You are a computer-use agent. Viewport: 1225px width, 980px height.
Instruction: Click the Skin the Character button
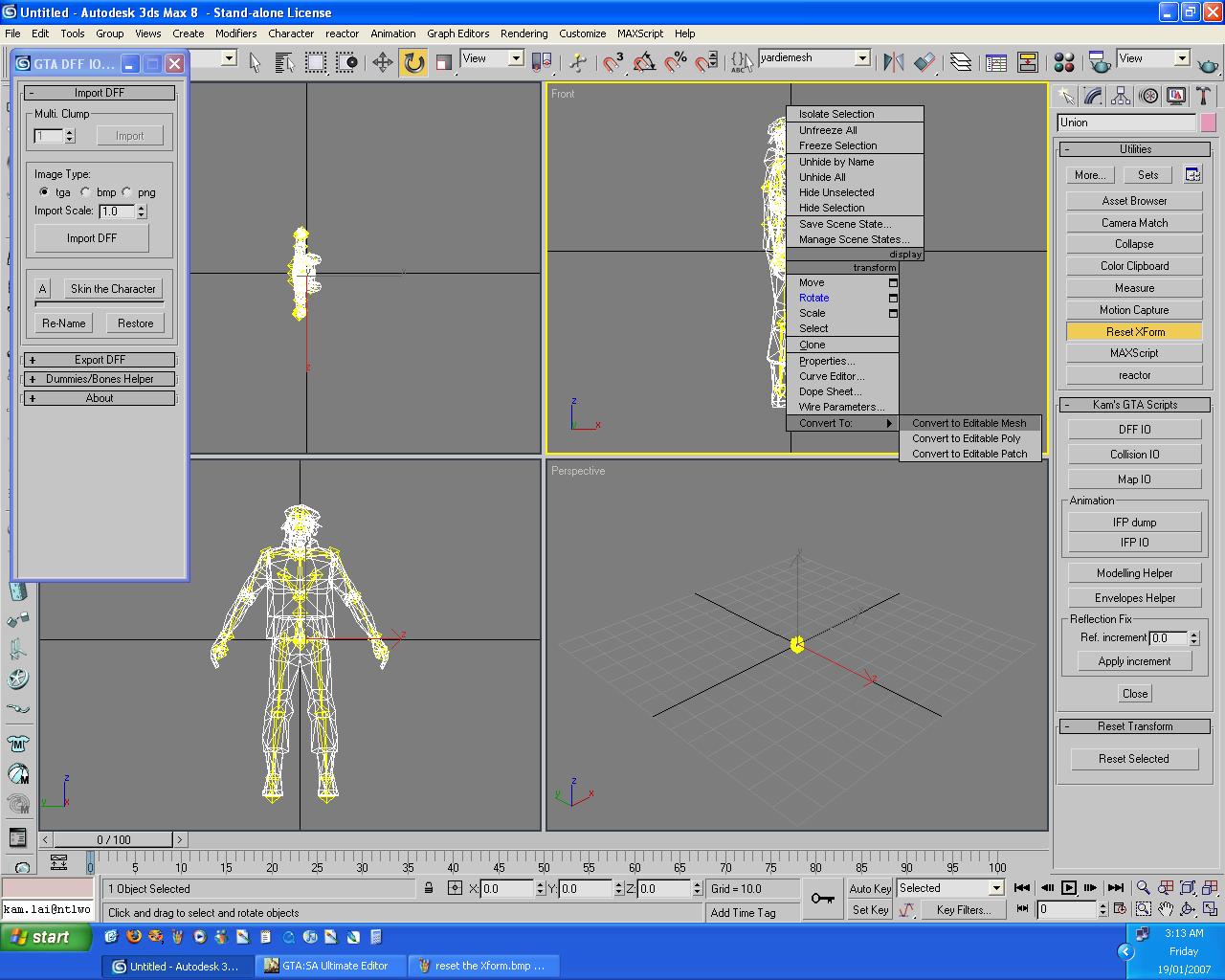[113, 289]
